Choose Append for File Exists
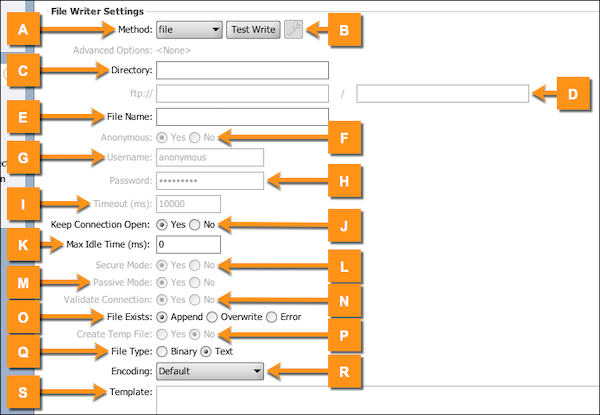600x415 pixels. [162, 317]
